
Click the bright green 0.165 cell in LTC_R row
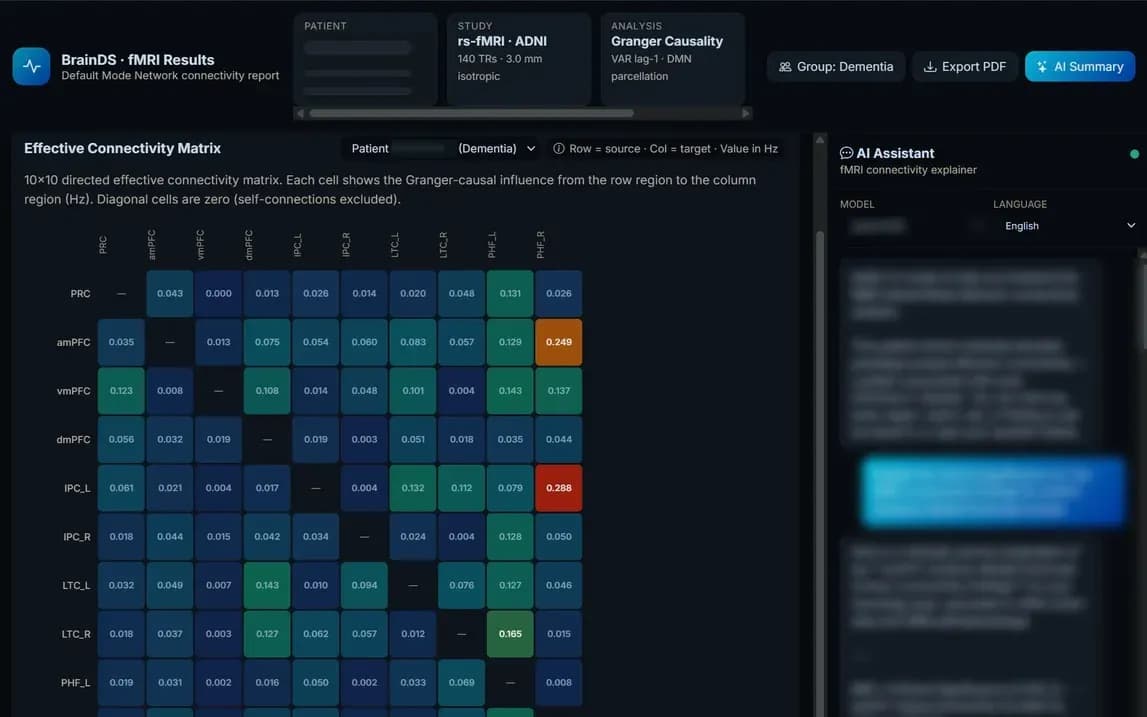point(510,634)
